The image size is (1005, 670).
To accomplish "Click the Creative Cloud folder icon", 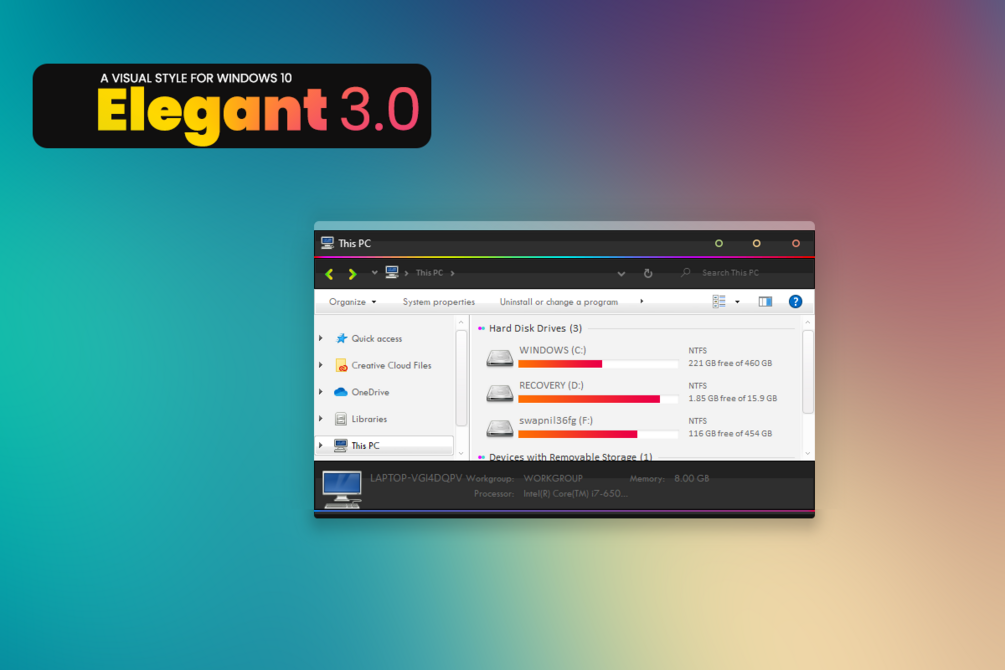I will [x=341, y=365].
